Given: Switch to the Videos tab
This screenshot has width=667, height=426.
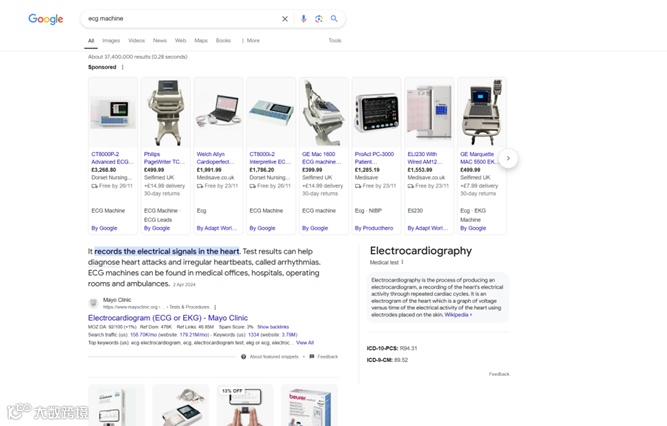Looking at the screenshot, I should (x=137, y=40).
